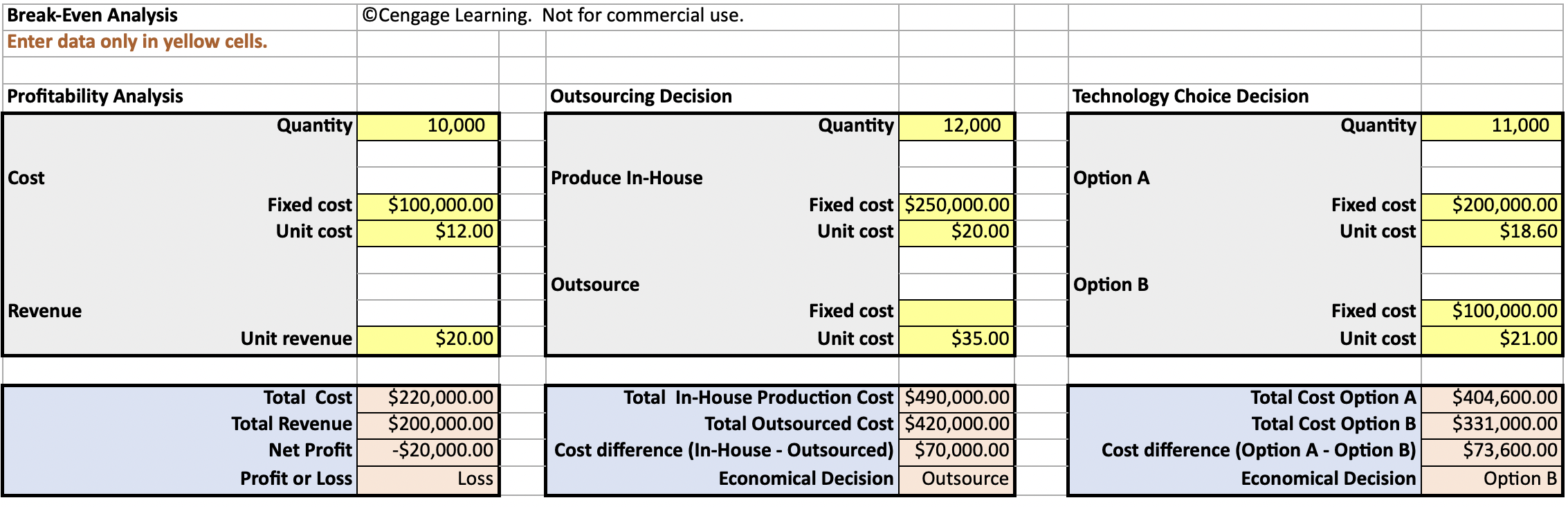1568x507 pixels.
Task: Click the Unit revenue $20.00 cell
Action: coord(428,339)
